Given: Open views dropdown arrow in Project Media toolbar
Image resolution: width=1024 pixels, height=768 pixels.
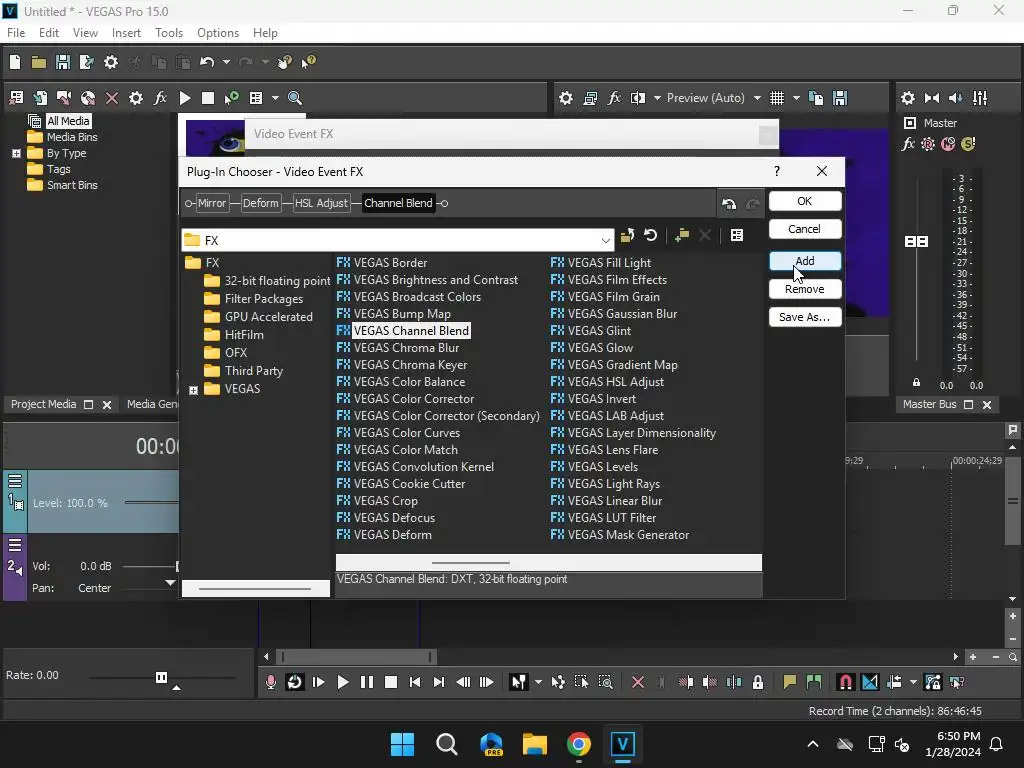Looking at the screenshot, I should (x=275, y=98).
